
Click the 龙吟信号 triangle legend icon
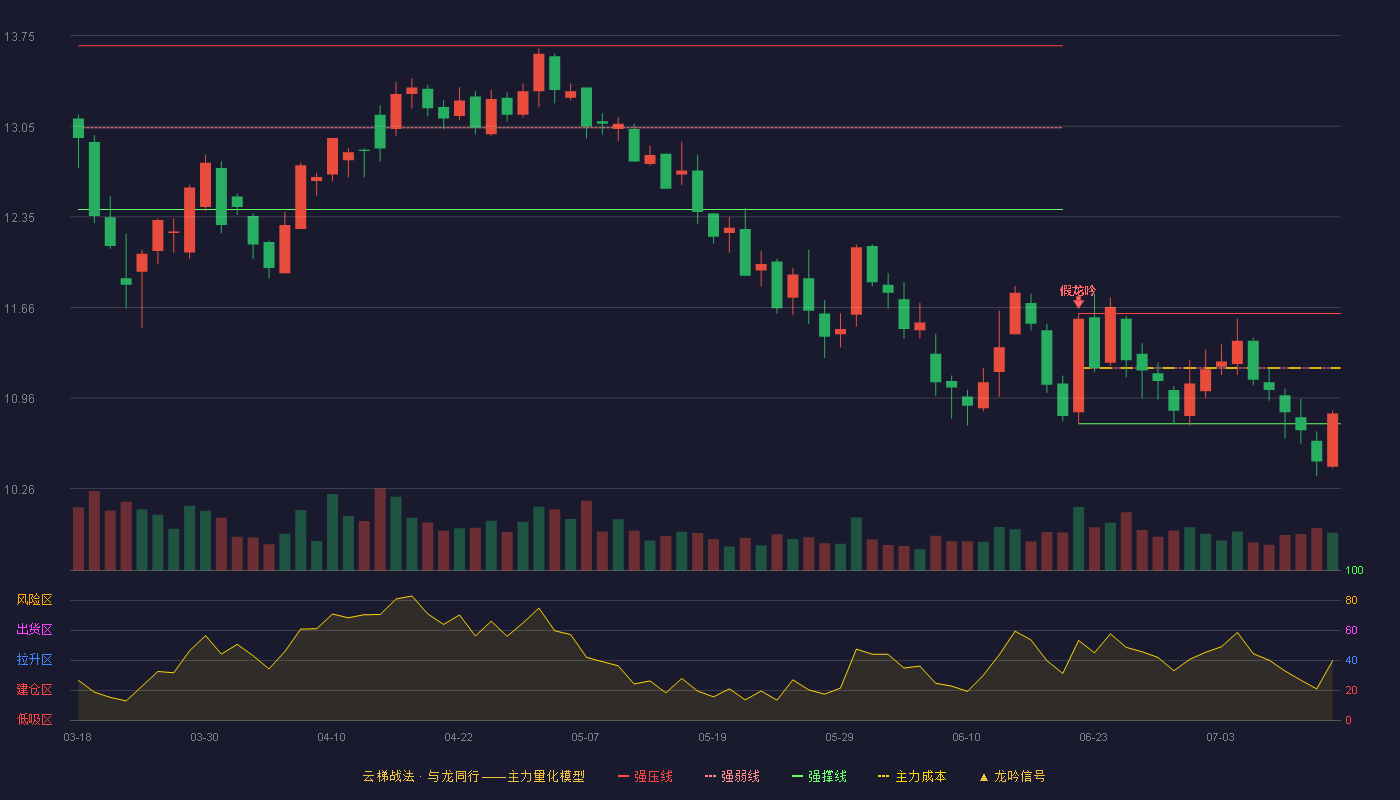(x=983, y=777)
